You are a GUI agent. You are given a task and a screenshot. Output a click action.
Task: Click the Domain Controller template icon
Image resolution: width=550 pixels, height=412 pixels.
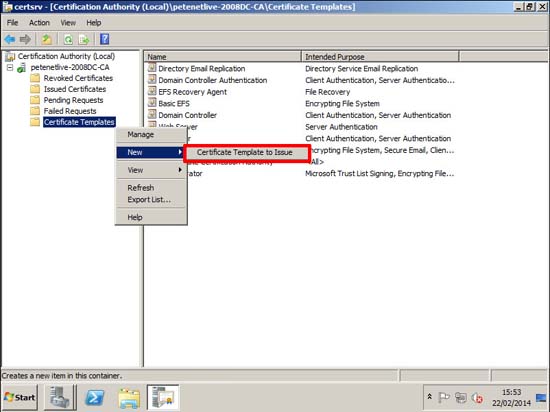point(152,114)
